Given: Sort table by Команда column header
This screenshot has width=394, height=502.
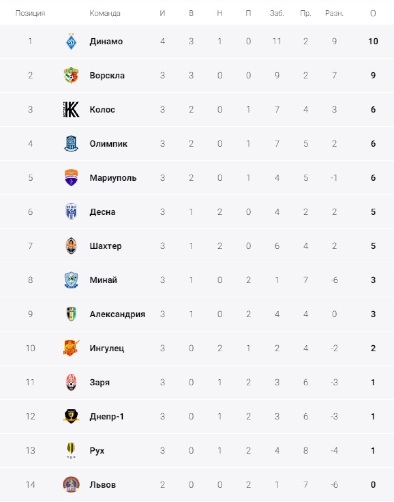Looking at the screenshot, I should [105, 13].
